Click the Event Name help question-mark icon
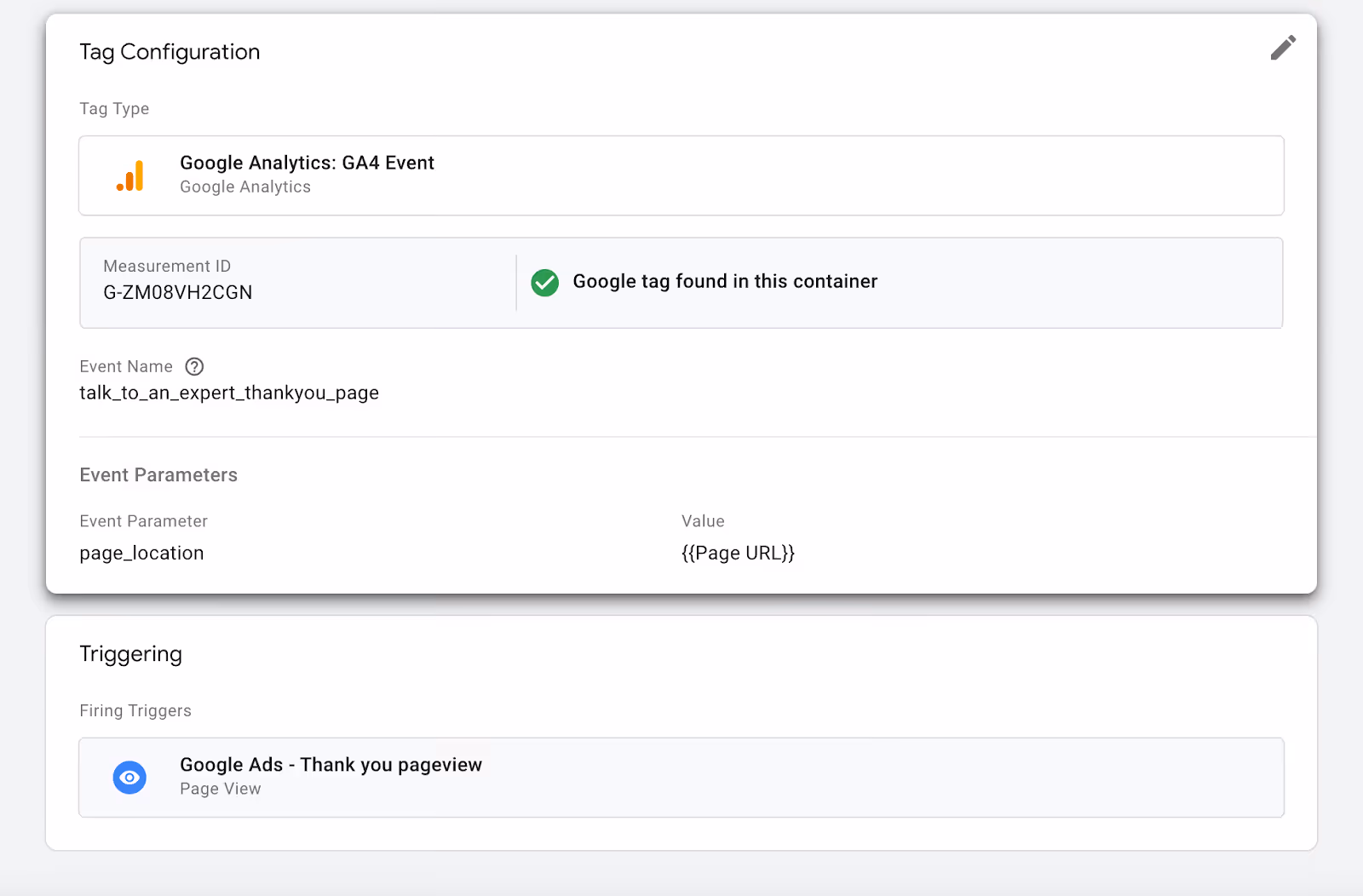Screen dimensions: 1363x896 (x=194, y=367)
